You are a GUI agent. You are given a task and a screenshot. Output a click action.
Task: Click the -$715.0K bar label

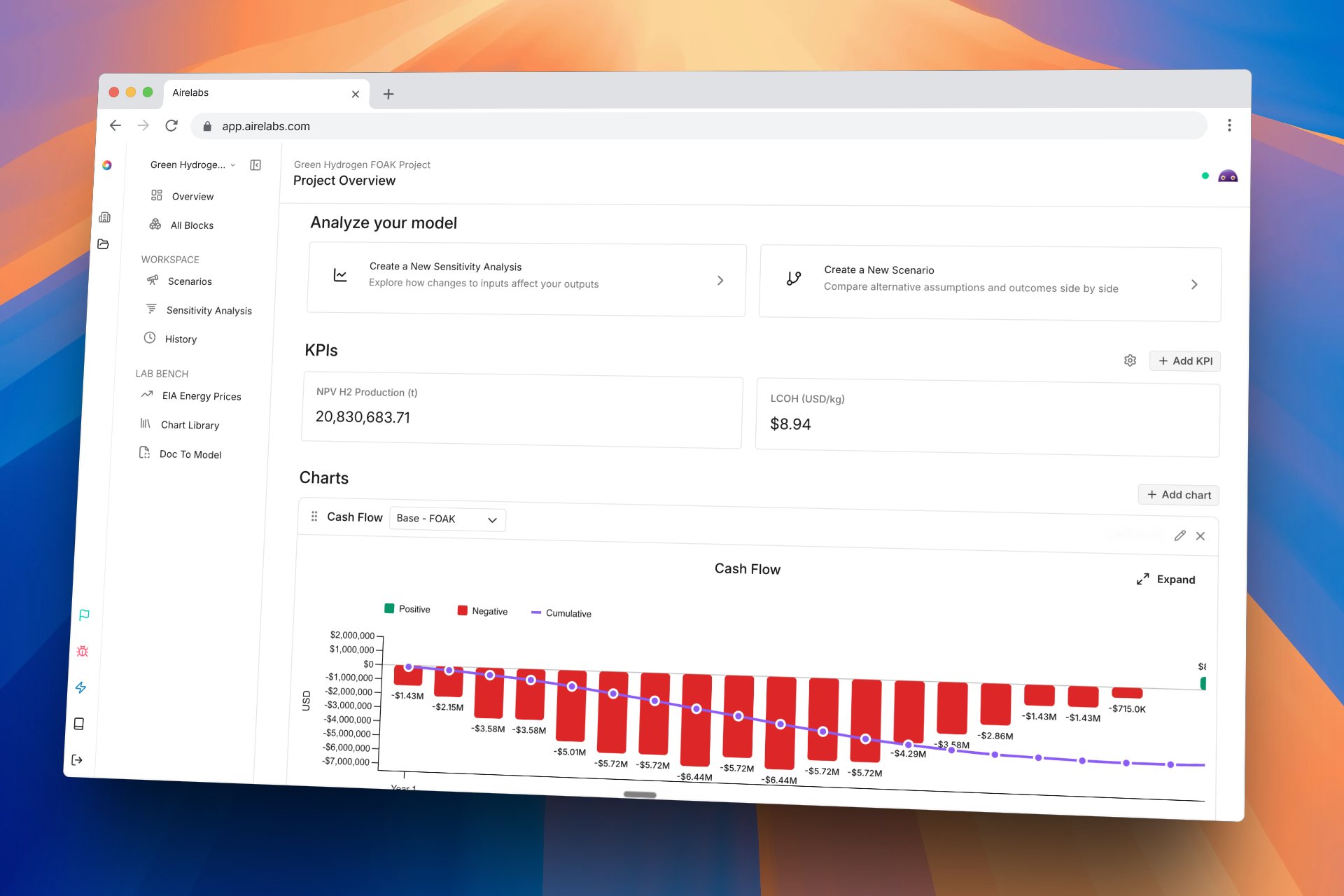click(x=1126, y=709)
